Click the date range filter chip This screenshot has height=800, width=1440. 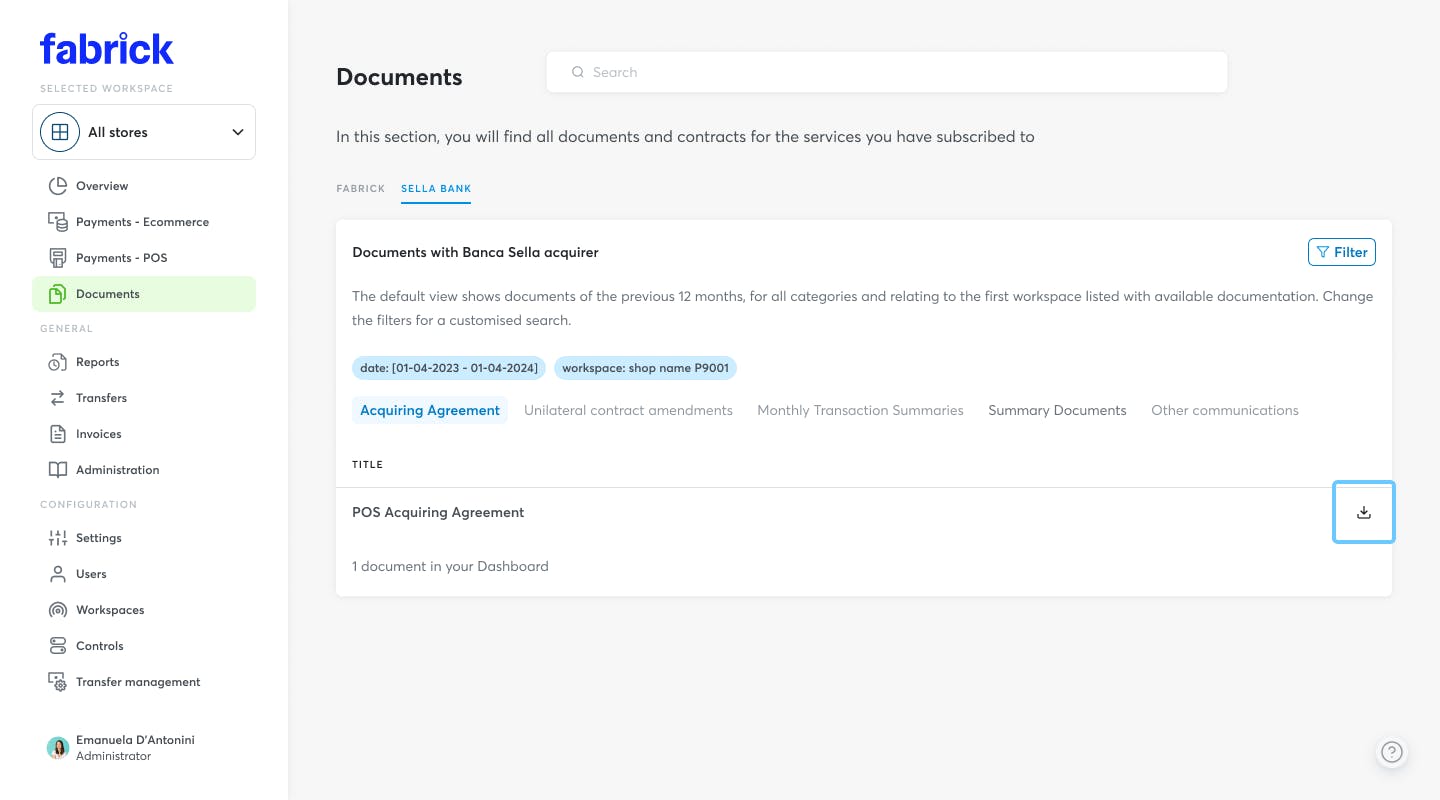coord(449,368)
